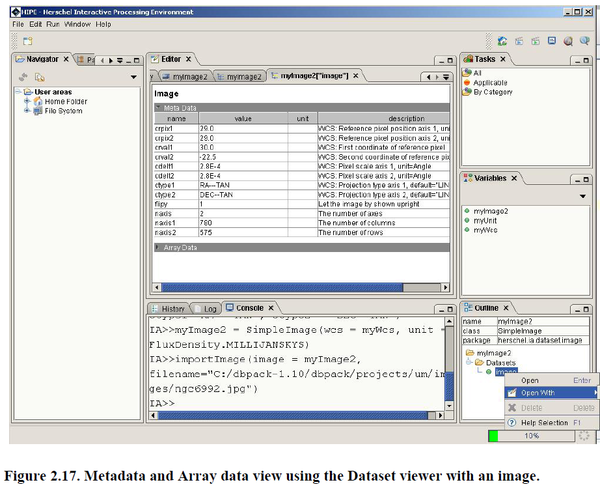Screen dimensions: 600x491
Task: Open the Help menu
Action: (x=103, y=24)
